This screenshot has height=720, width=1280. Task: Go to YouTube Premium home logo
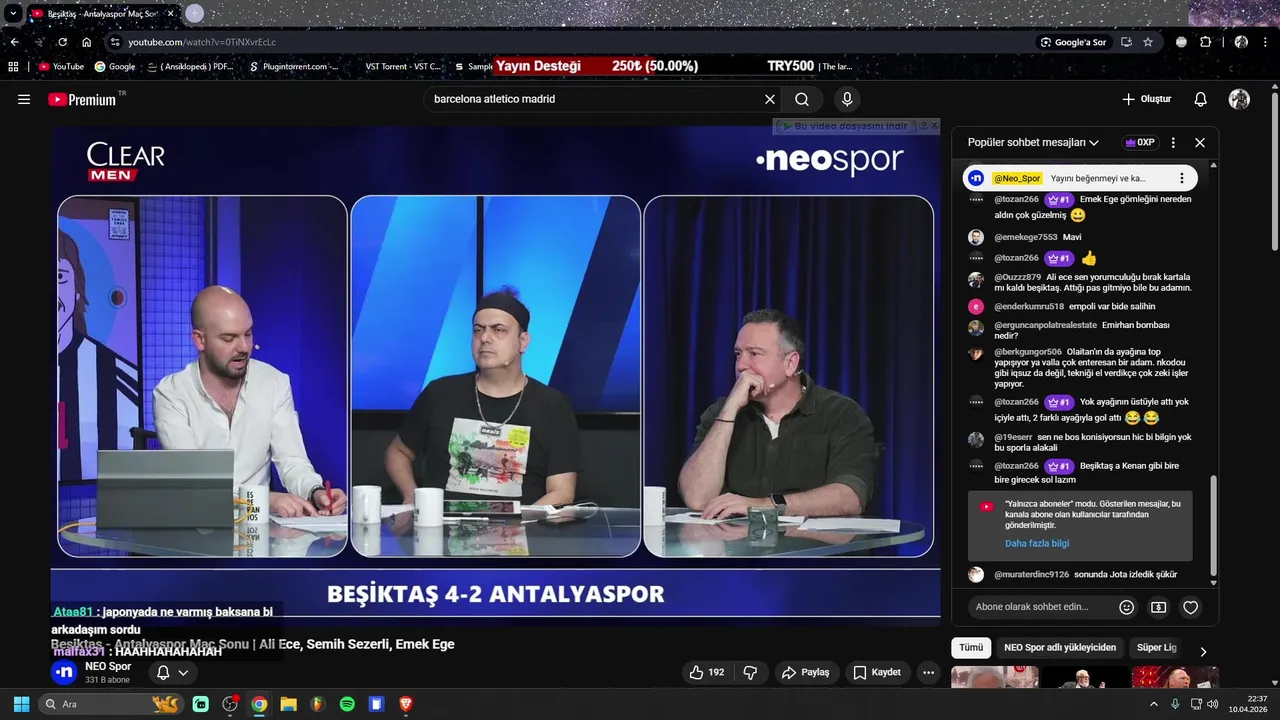(x=82, y=99)
